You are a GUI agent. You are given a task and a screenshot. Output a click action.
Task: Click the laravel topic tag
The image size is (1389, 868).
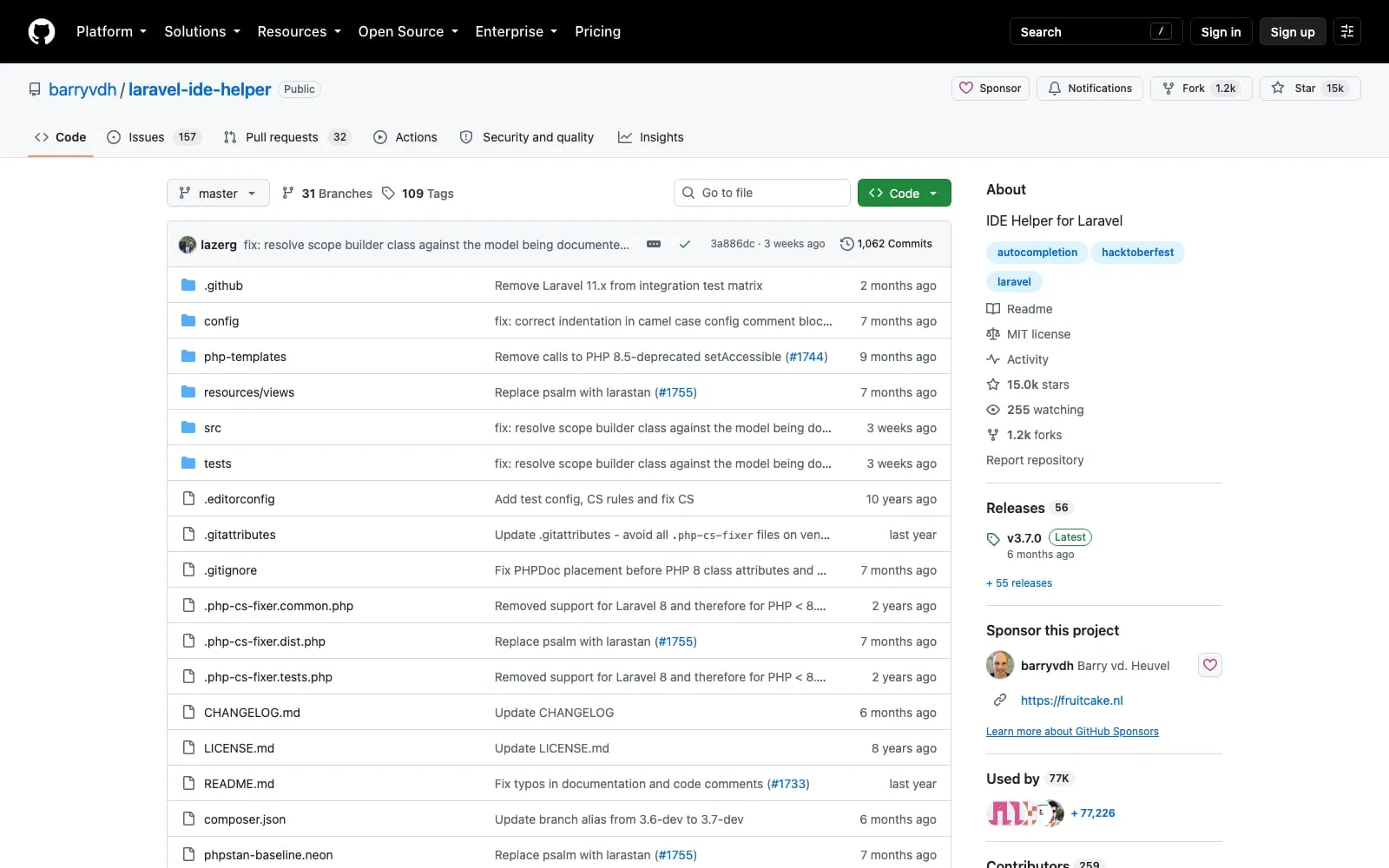click(x=1014, y=282)
